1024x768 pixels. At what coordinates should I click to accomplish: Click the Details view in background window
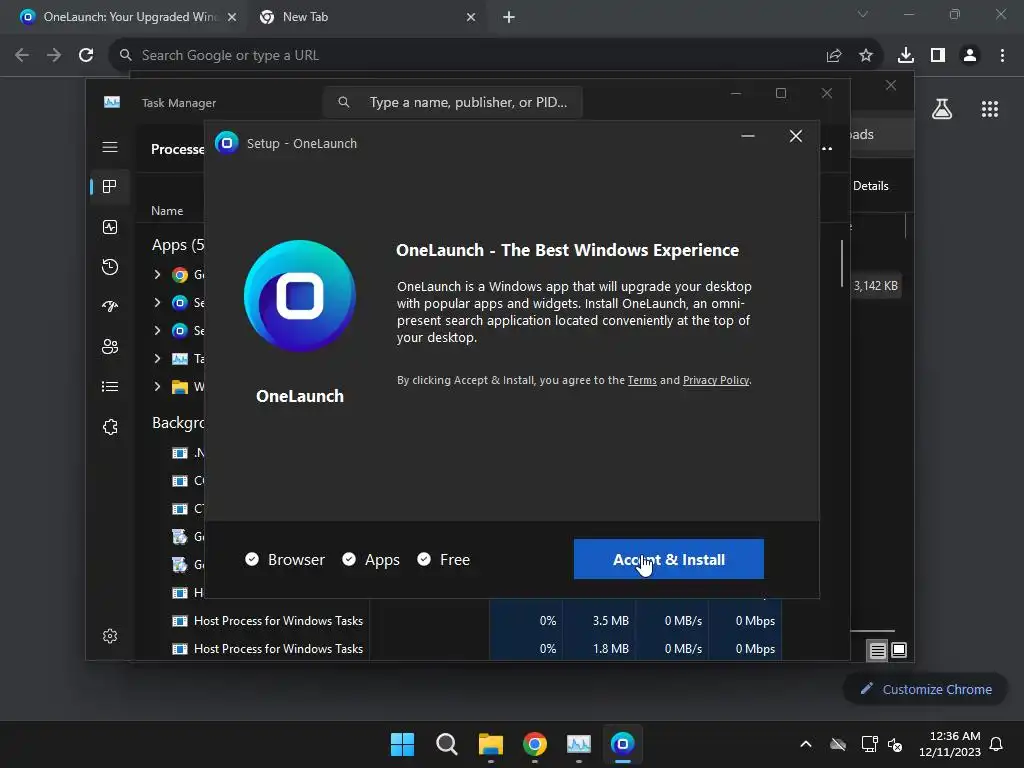tap(871, 186)
